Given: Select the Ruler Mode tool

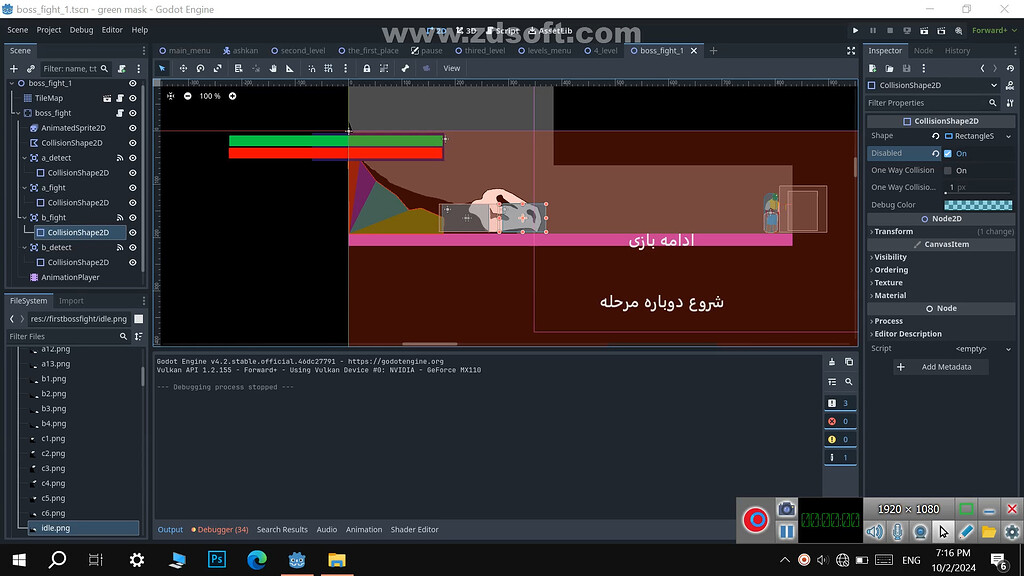Looking at the screenshot, I should click(290, 68).
